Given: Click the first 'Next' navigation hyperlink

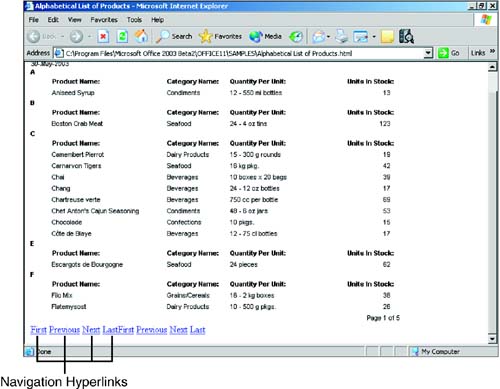Looking at the screenshot, I should pyautogui.click(x=91, y=330).
